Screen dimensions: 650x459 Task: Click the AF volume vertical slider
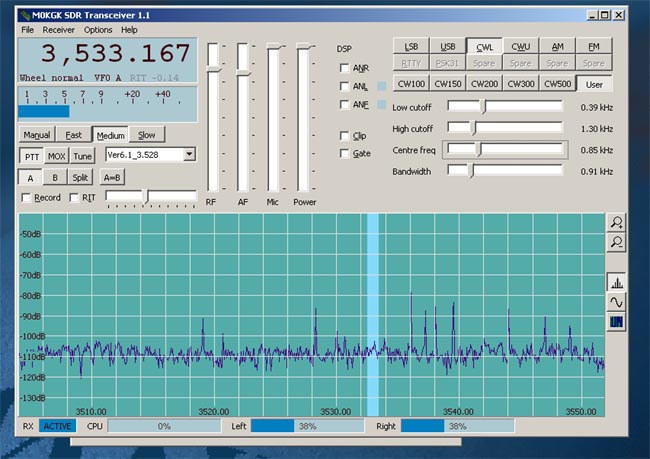click(242, 70)
